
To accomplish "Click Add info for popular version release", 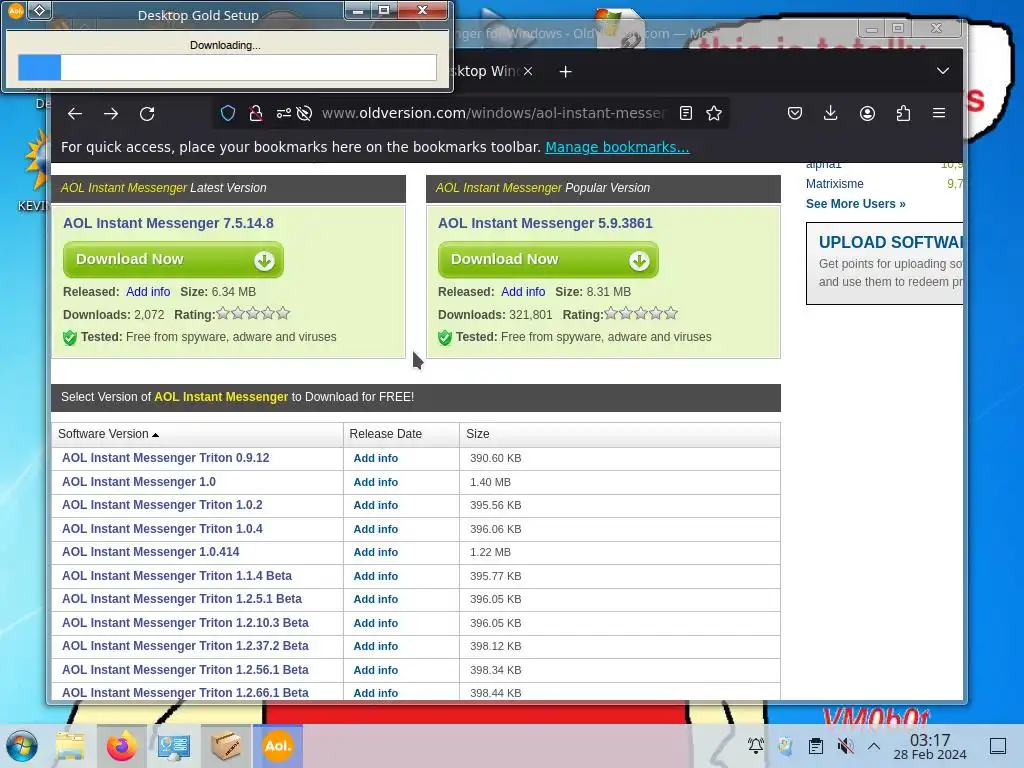I will pos(523,292).
